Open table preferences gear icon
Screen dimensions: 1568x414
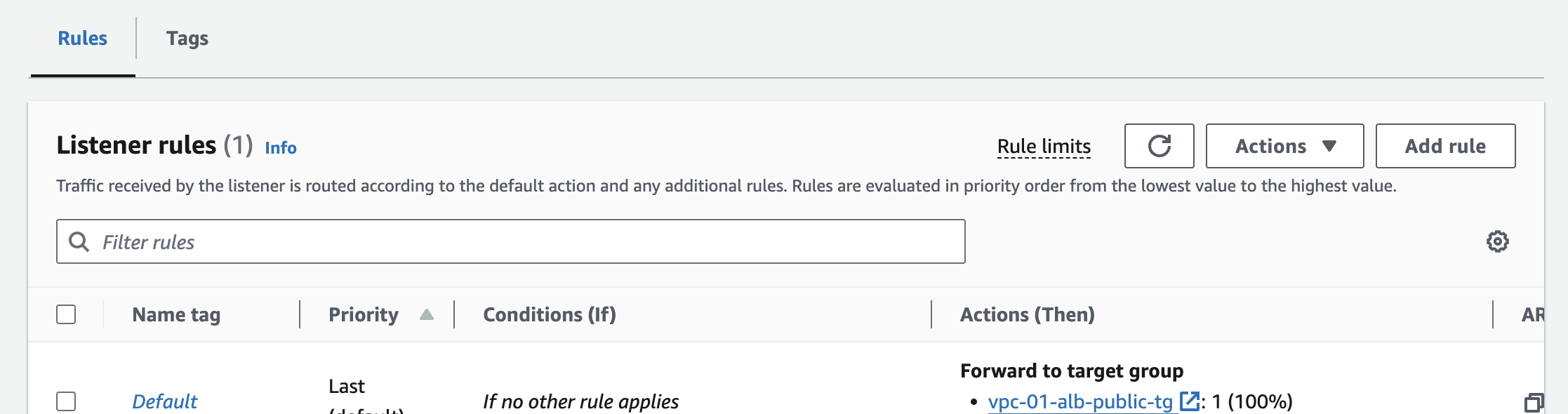coord(1497,241)
